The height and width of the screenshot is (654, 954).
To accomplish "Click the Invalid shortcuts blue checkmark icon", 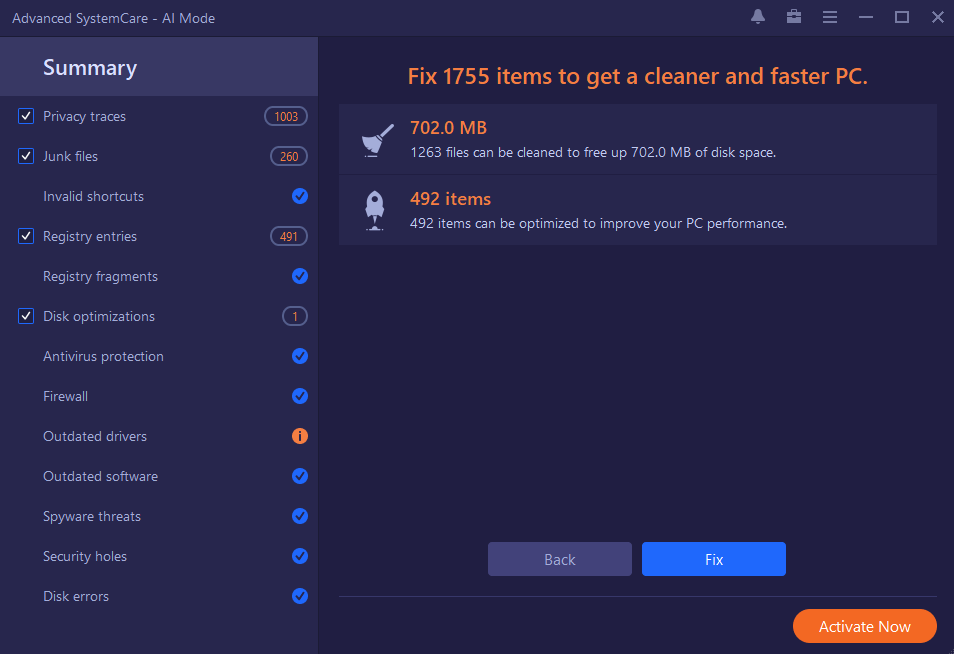I will (x=299, y=196).
